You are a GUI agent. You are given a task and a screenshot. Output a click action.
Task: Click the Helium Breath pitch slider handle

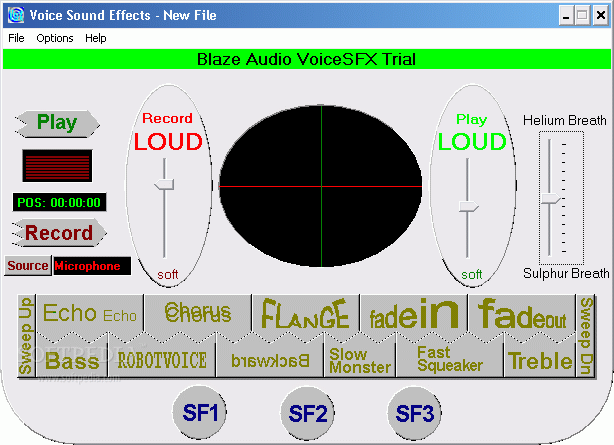551,199
